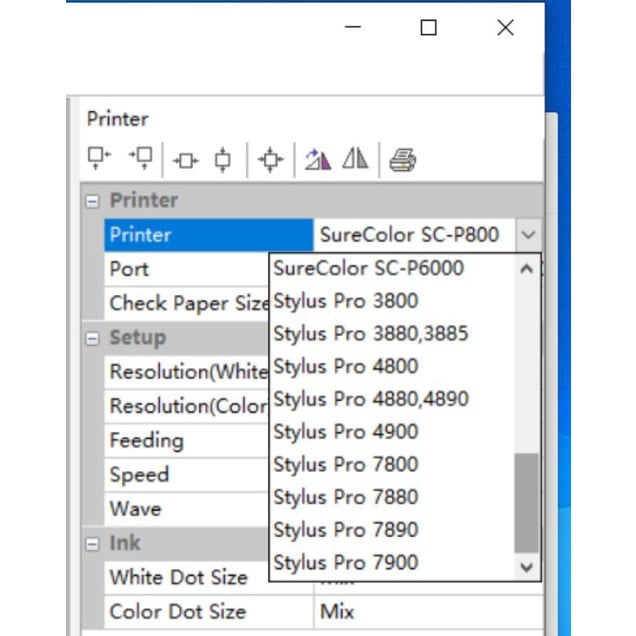Choose Stylus Pro 3800 printer
The image size is (636, 636).
[x=346, y=301]
